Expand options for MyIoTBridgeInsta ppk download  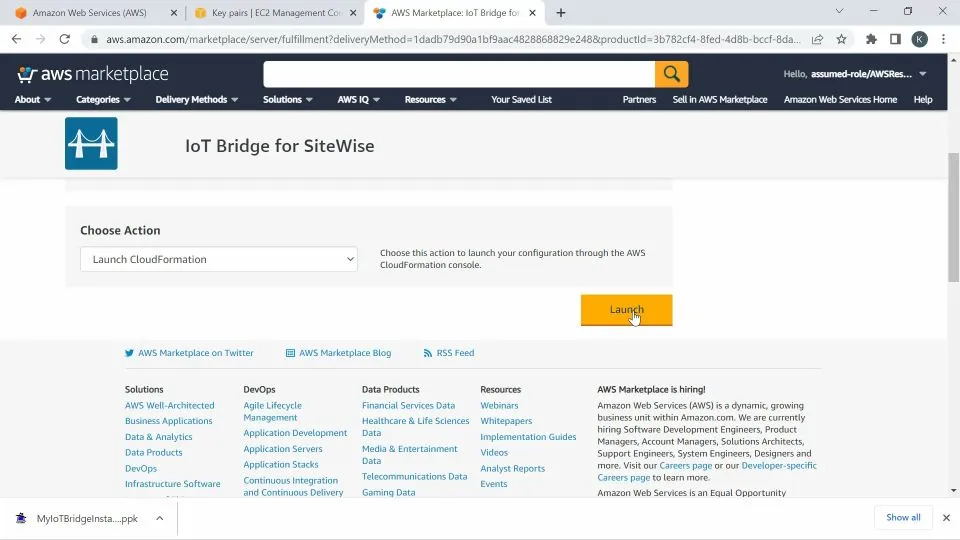(x=160, y=519)
